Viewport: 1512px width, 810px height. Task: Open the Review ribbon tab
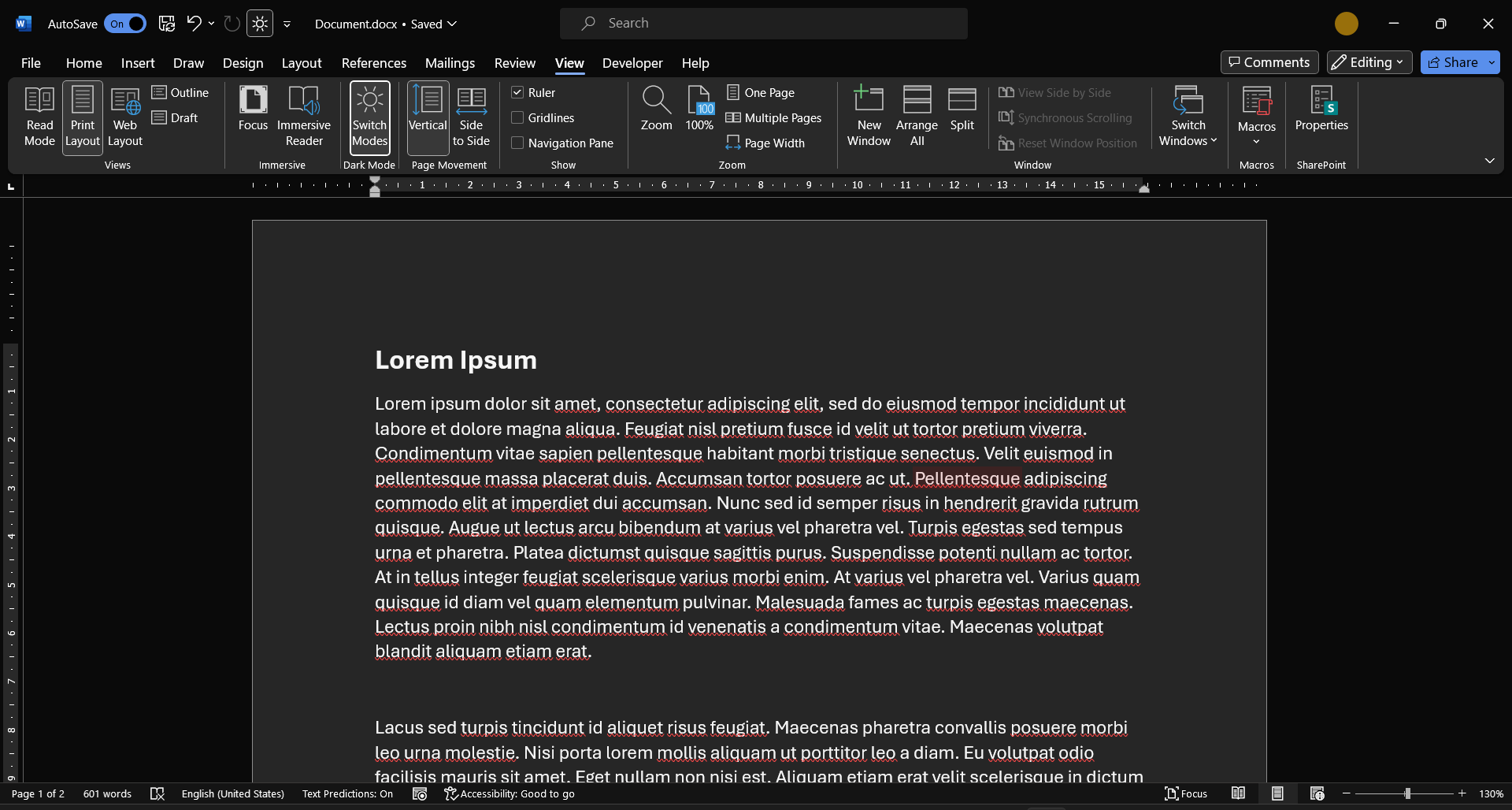click(x=514, y=63)
